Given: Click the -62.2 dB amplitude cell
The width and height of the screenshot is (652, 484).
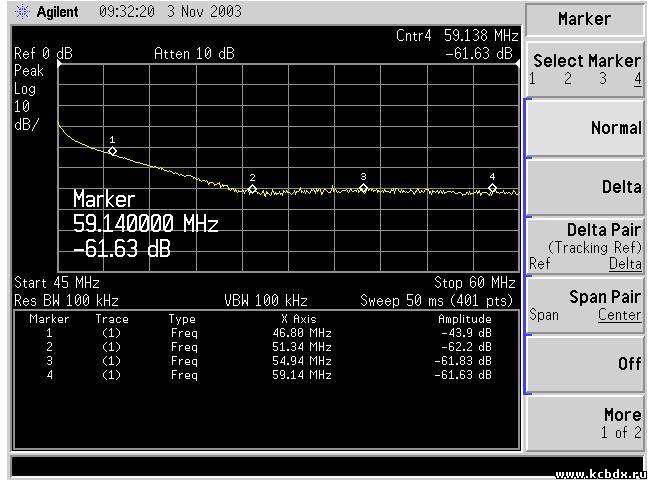Looking at the screenshot, I should point(466,347).
